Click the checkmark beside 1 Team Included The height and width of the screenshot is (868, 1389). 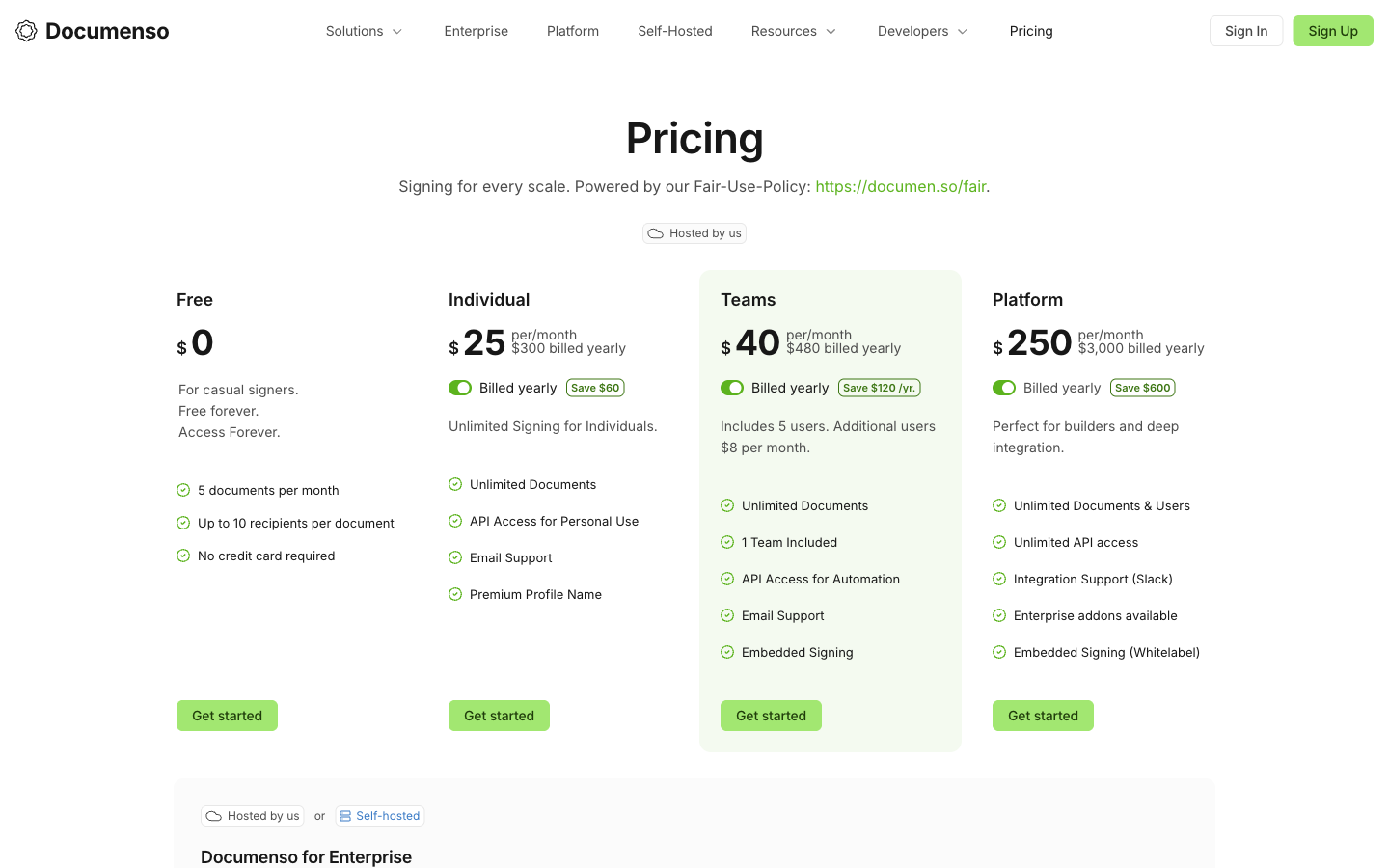coord(727,542)
